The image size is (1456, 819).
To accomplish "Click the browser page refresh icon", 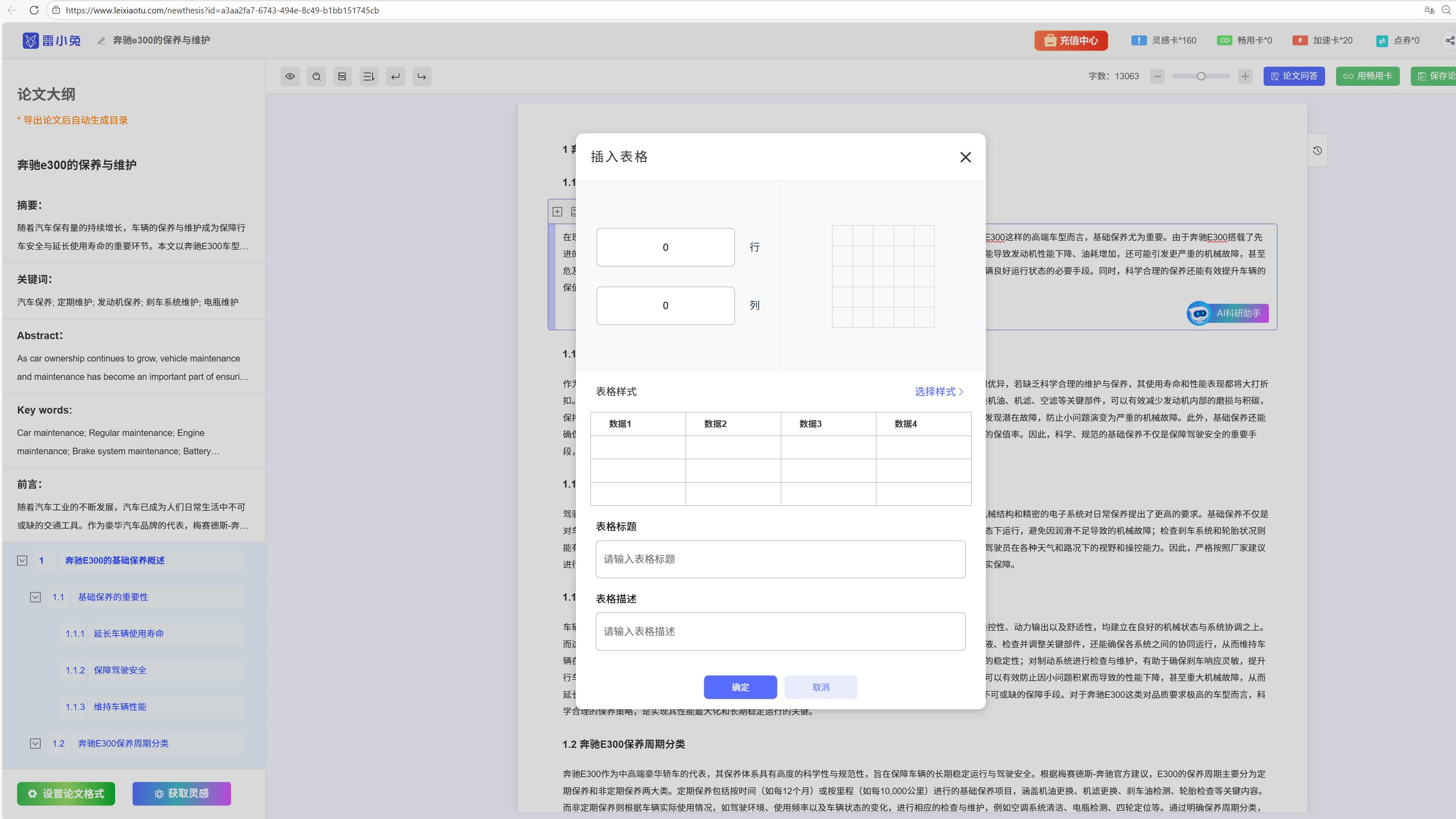I will (34, 10).
